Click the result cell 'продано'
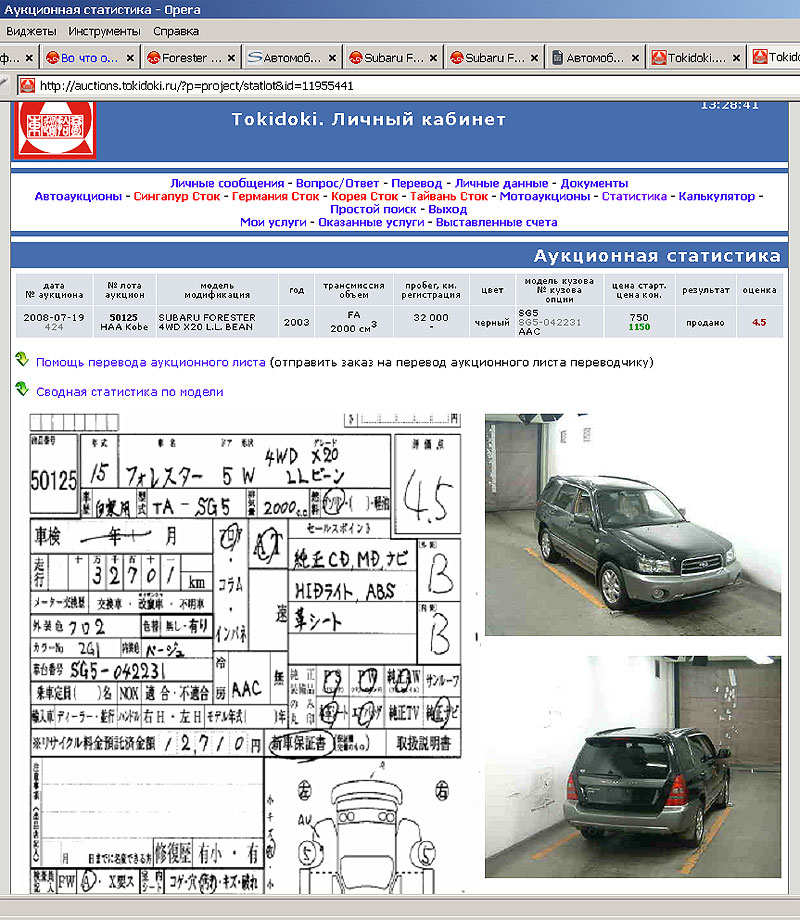 (706, 323)
